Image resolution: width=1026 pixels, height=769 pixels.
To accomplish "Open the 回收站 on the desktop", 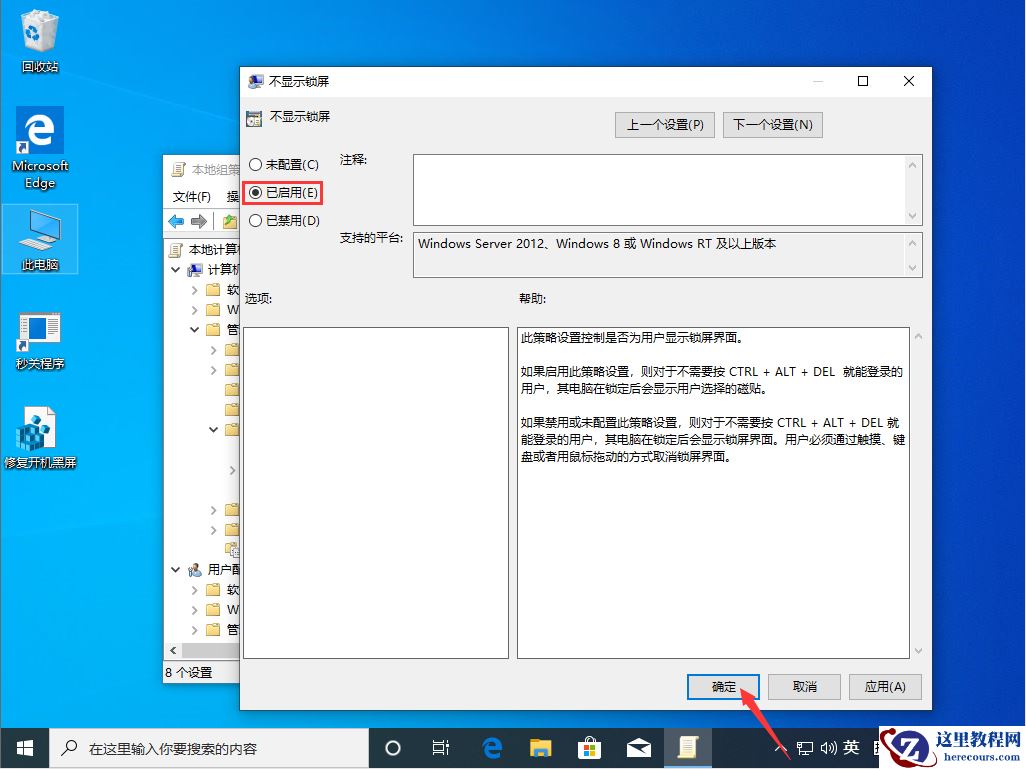I will [39, 35].
